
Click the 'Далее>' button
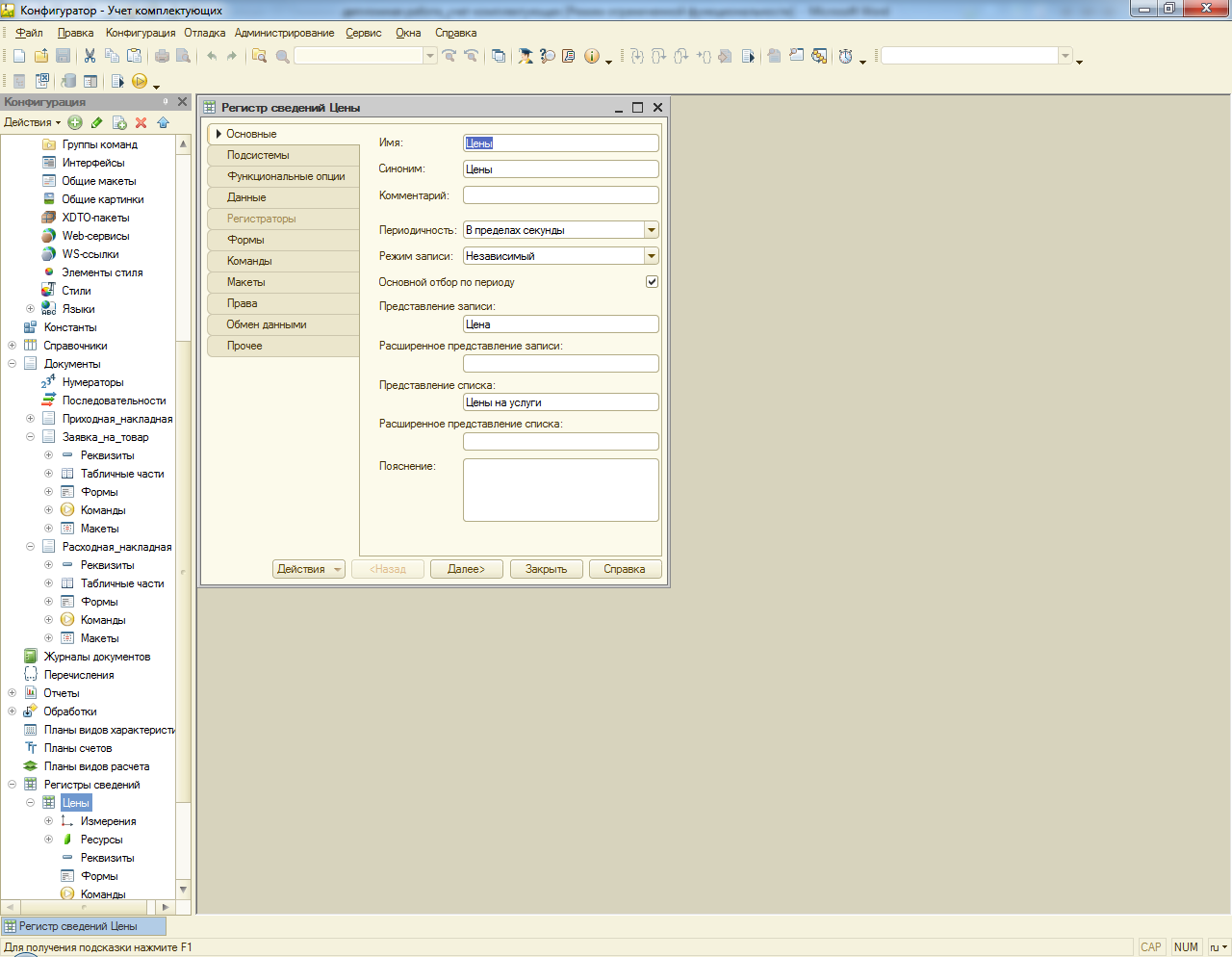click(x=467, y=569)
